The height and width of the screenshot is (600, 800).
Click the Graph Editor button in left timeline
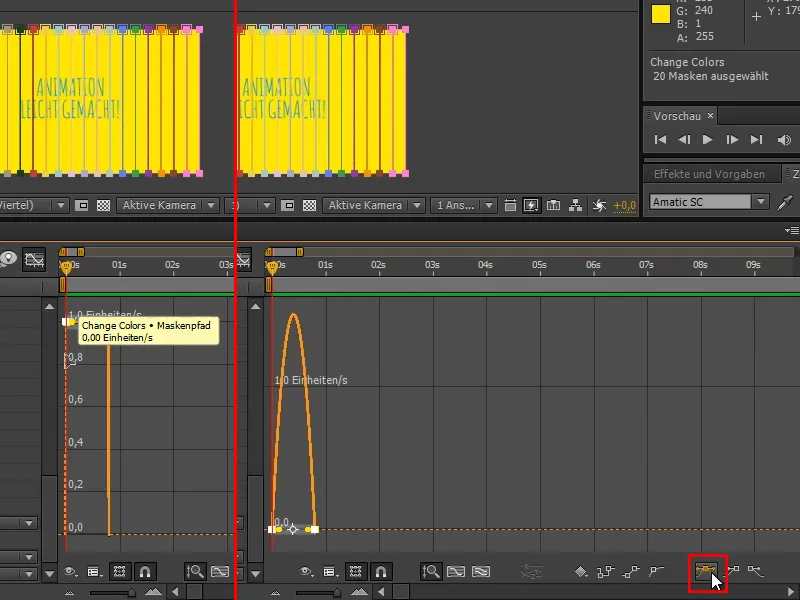point(35,260)
